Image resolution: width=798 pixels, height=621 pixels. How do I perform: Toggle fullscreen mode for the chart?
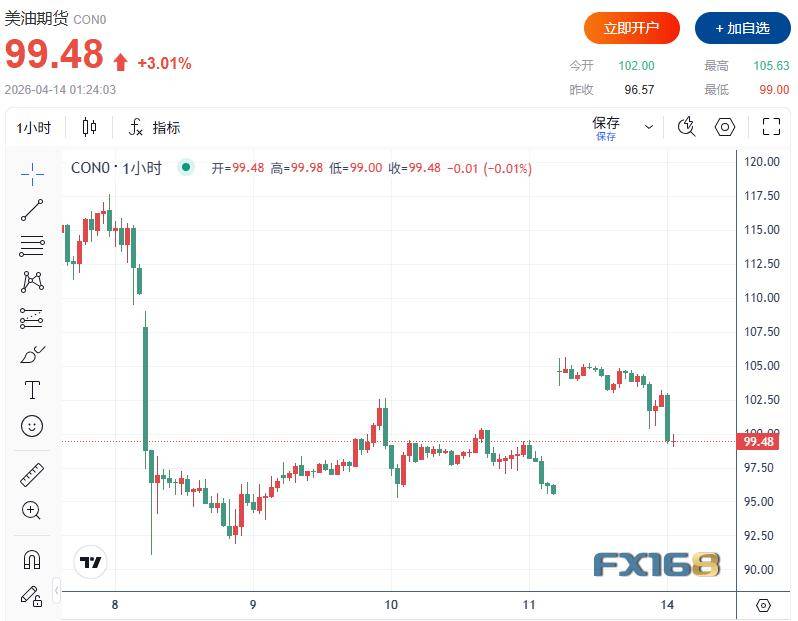click(x=771, y=127)
